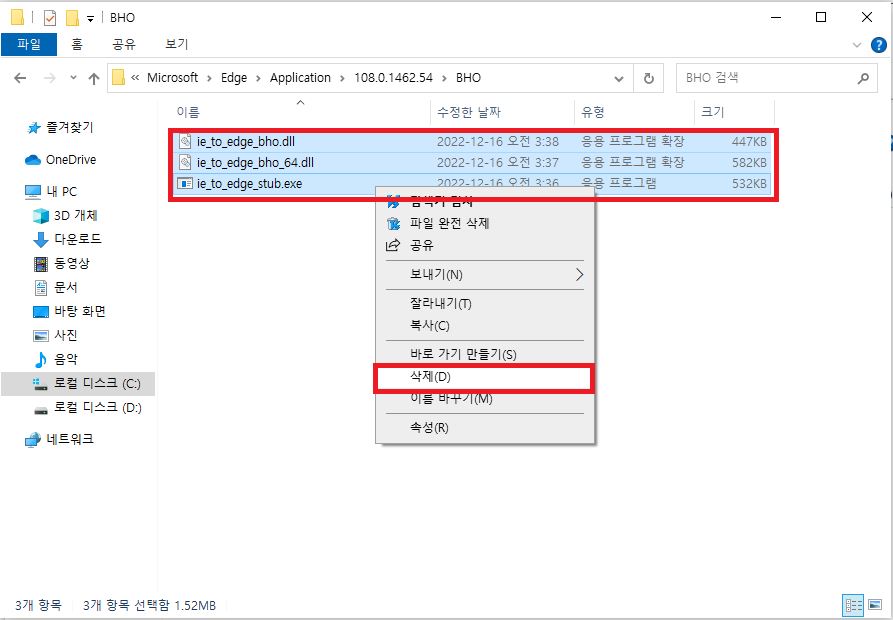Viewport: 893px width, 620px height.
Task: Click the back navigation arrow
Action: 18,78
